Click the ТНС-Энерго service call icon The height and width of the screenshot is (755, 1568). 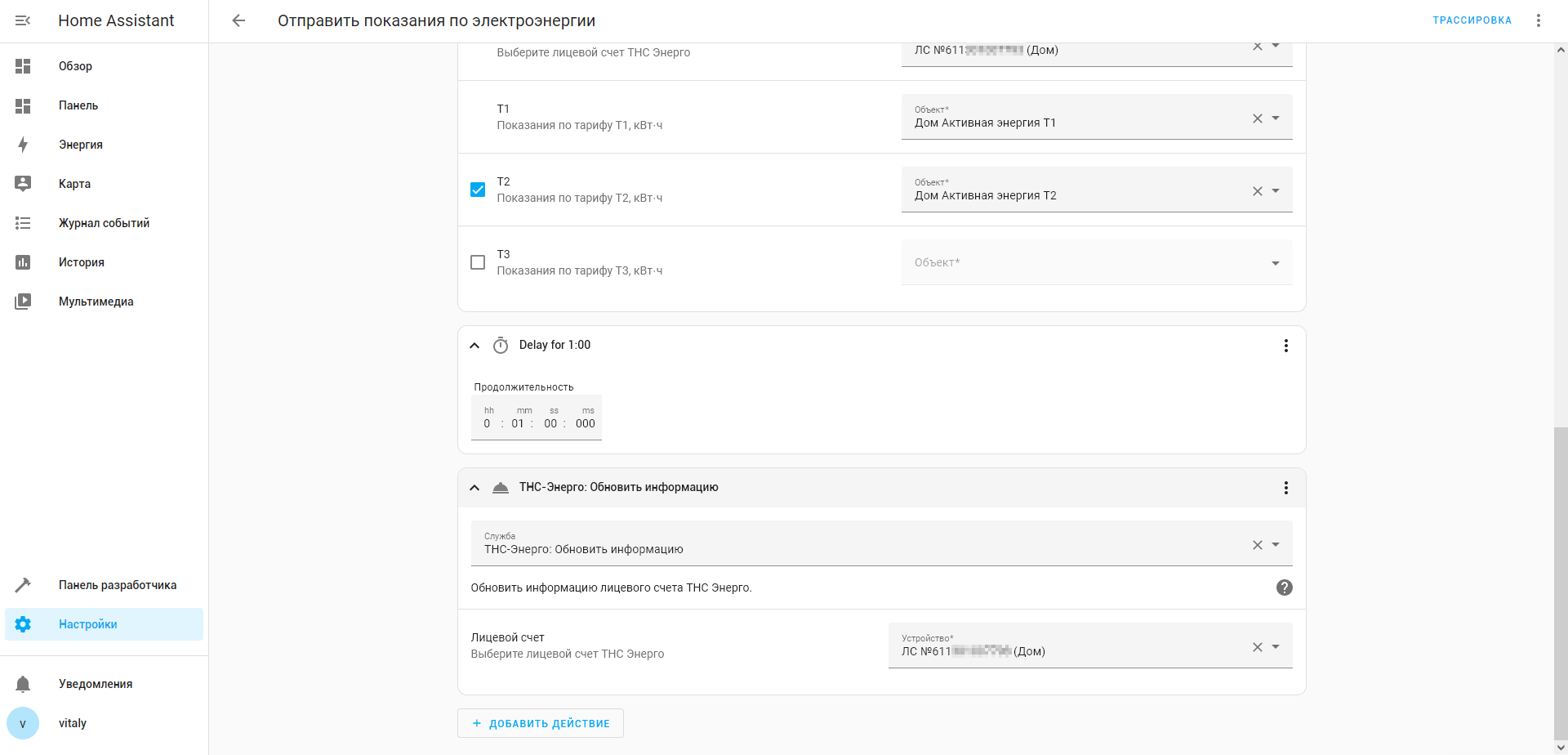pyautogui.click(x=501, y=488)
